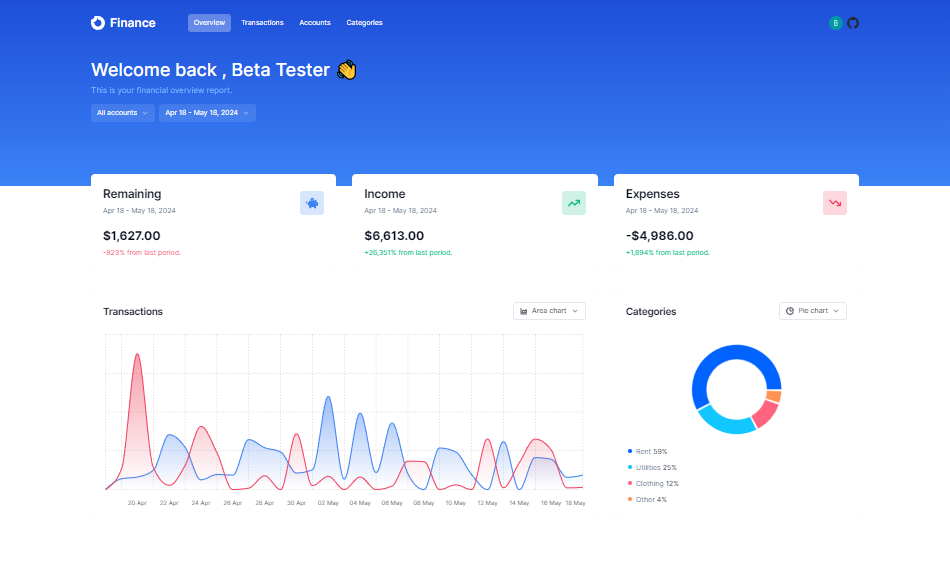Click the Remaining card title

[x=132, y=194]
